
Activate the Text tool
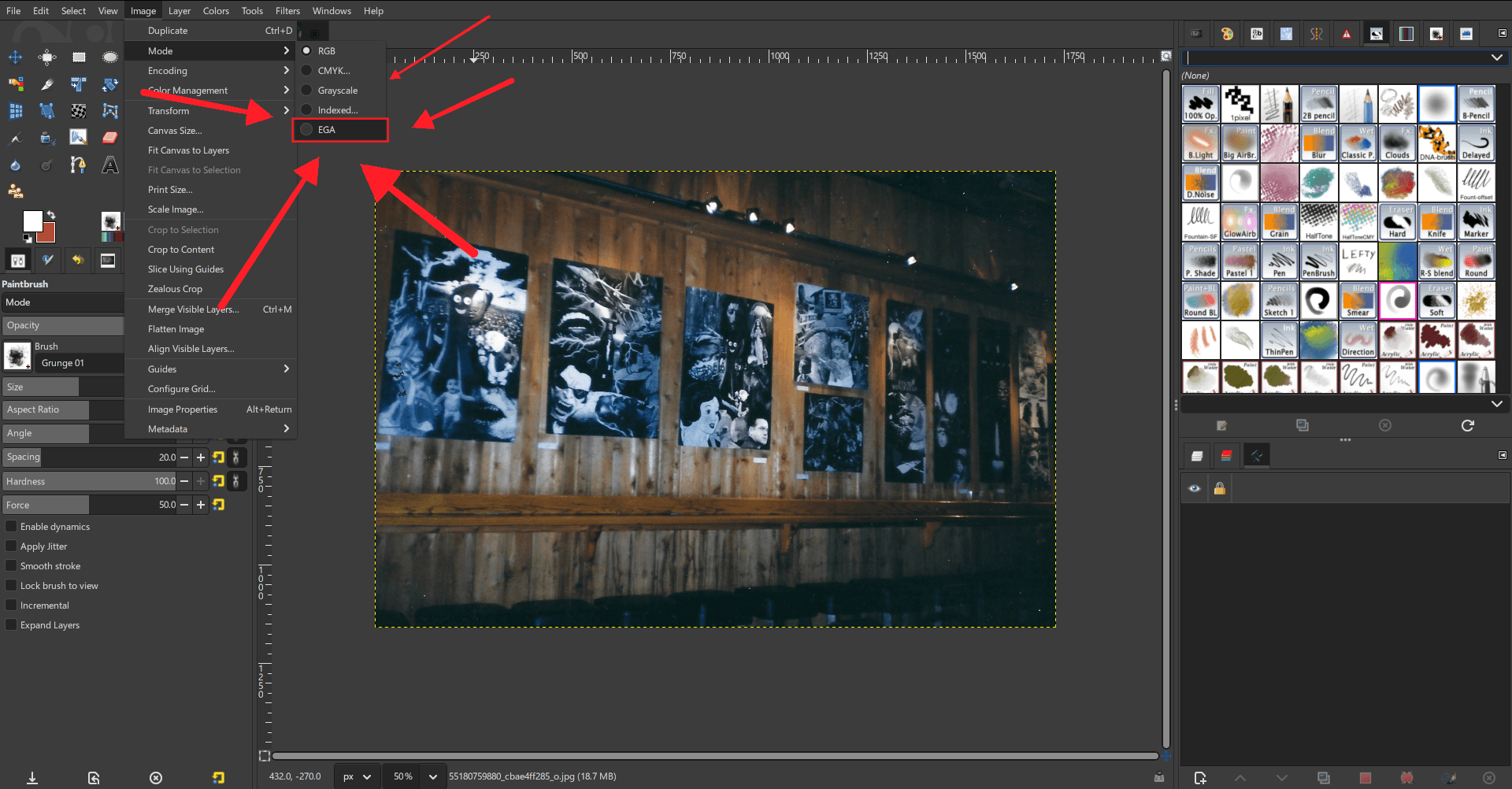110,165
